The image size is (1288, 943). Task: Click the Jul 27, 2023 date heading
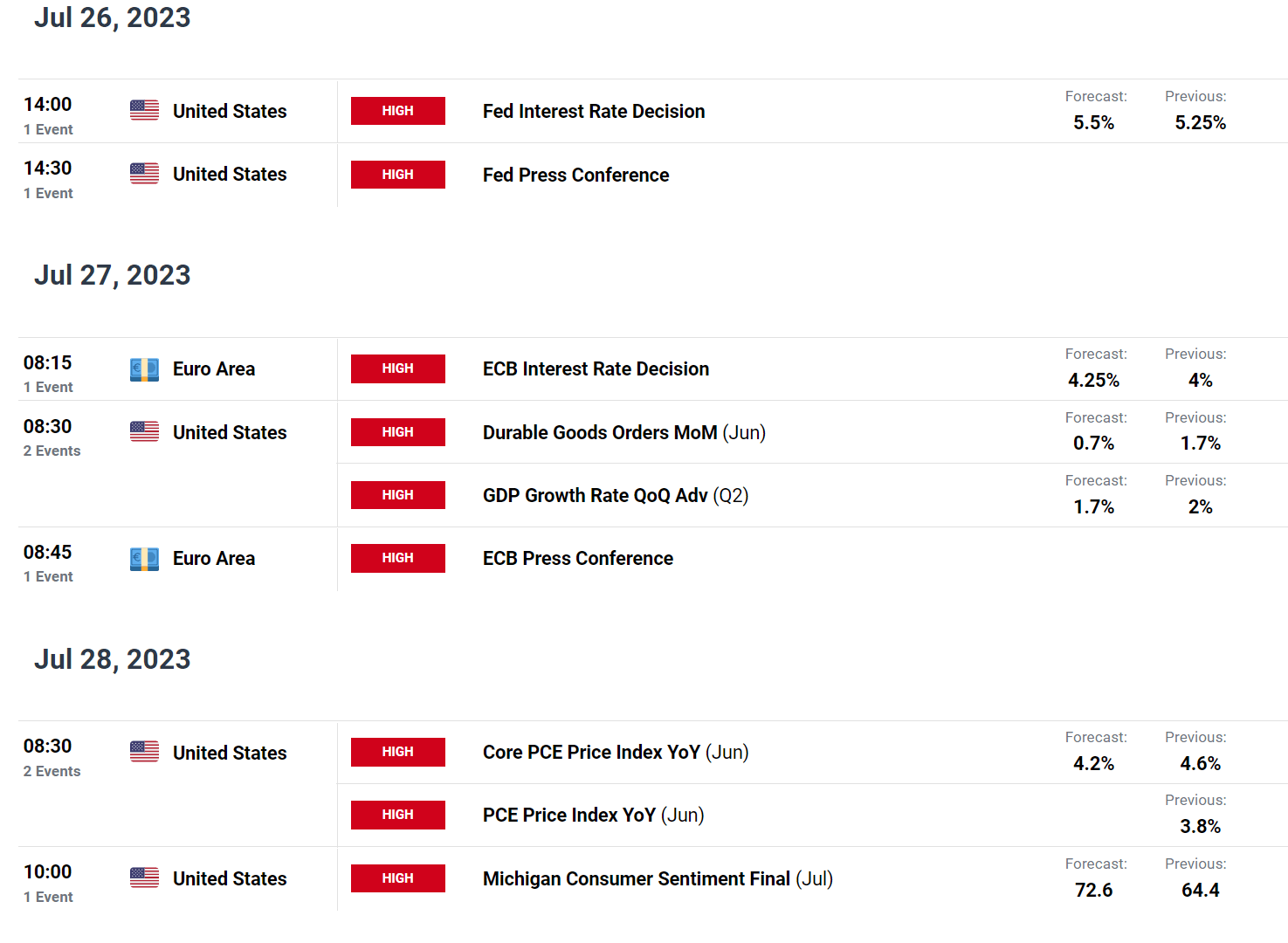coord(113,275)
